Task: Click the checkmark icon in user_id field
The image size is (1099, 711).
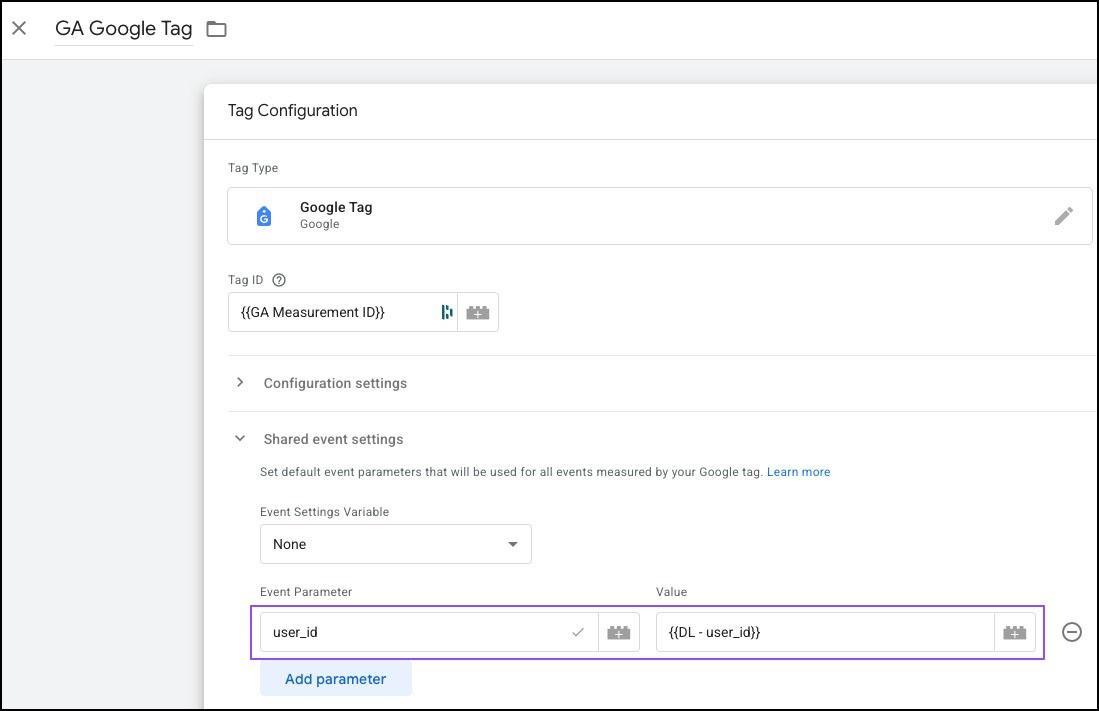Action: pos(578,632)
